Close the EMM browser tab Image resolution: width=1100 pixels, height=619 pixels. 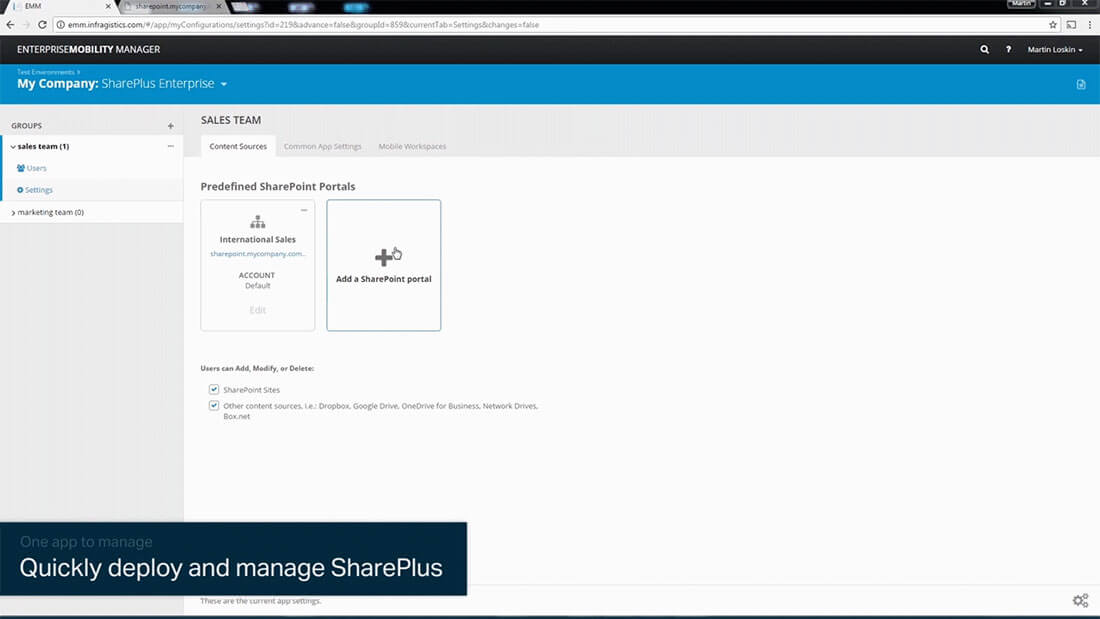point(108,6)
